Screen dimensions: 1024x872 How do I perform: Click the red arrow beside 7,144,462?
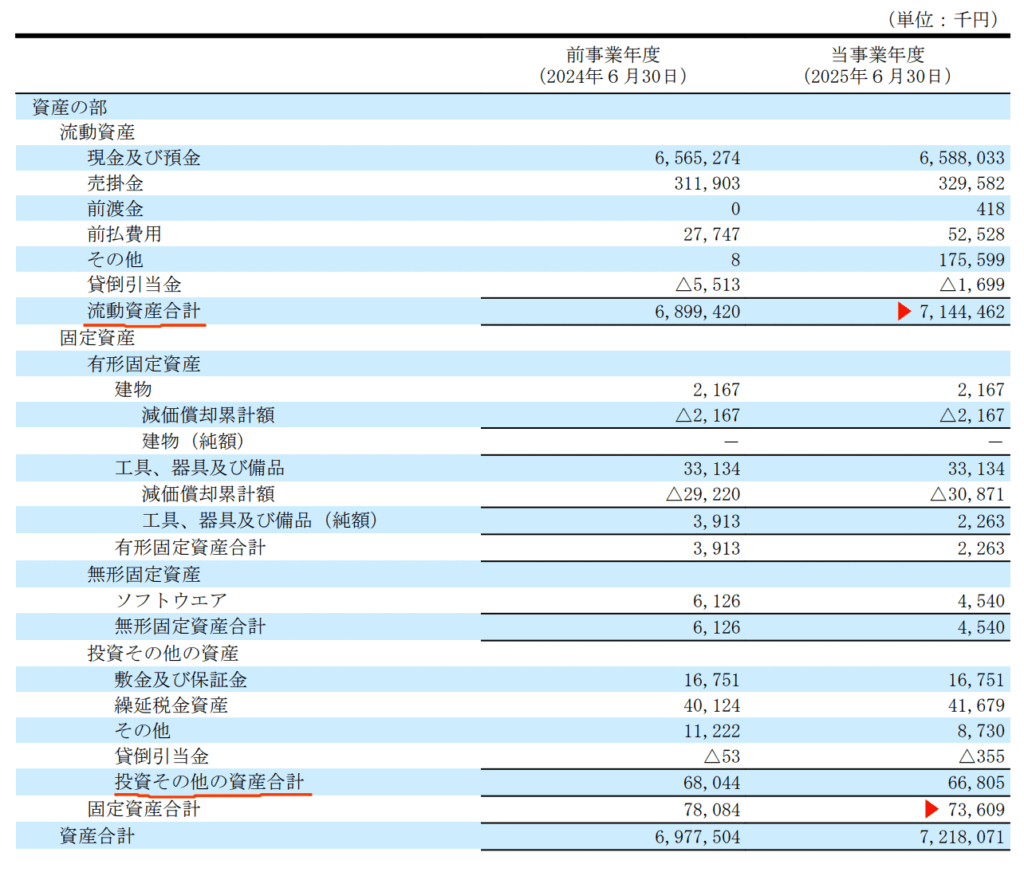[x=904, y=312]
